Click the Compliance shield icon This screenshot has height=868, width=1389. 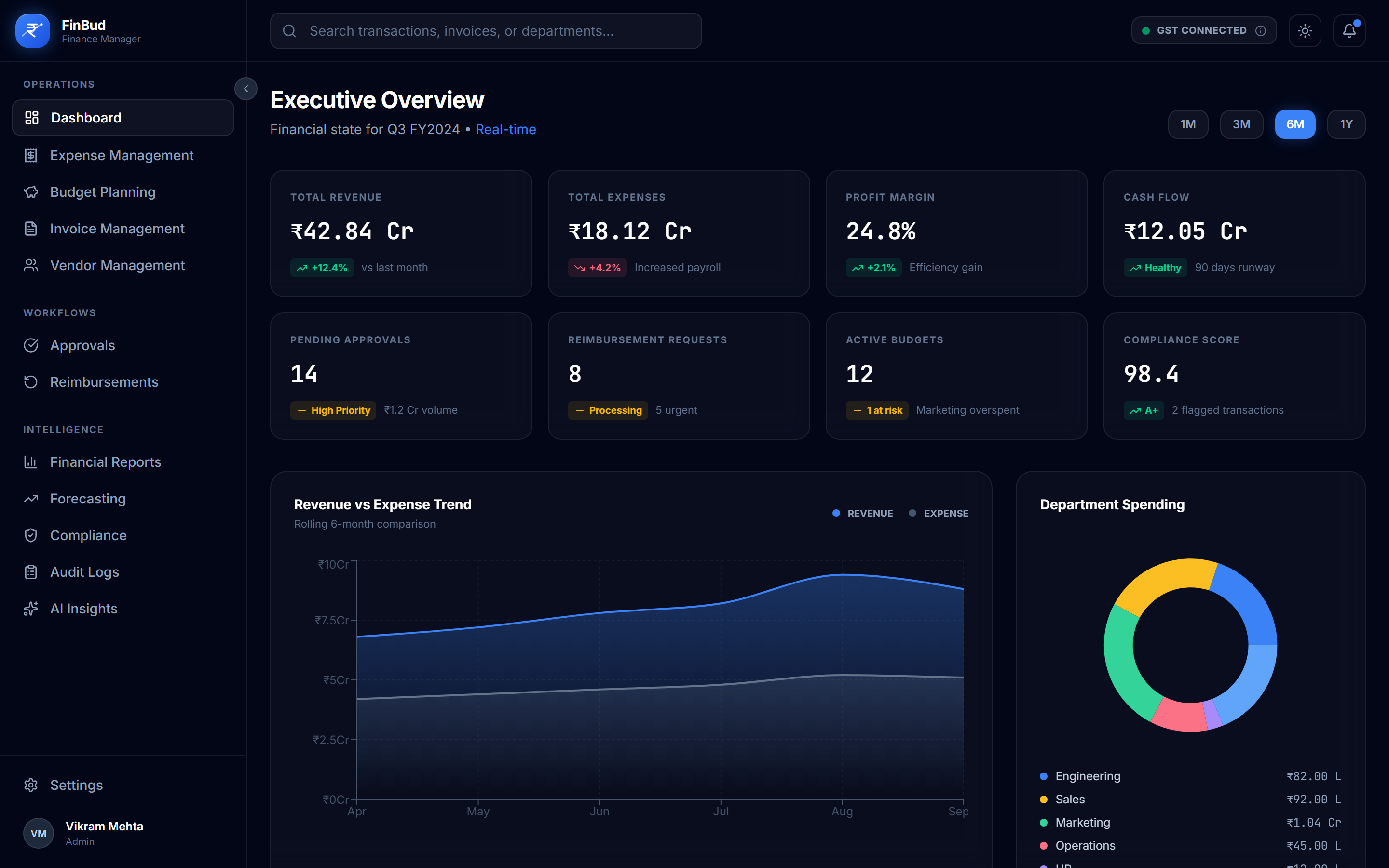(x=31, y=536)
